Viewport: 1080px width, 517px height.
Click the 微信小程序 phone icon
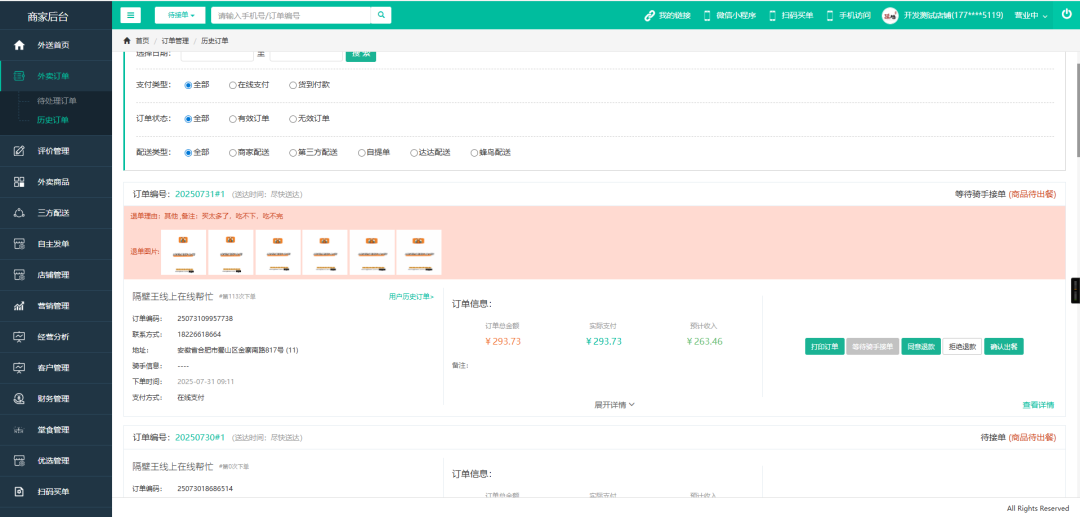click(707, 16)
